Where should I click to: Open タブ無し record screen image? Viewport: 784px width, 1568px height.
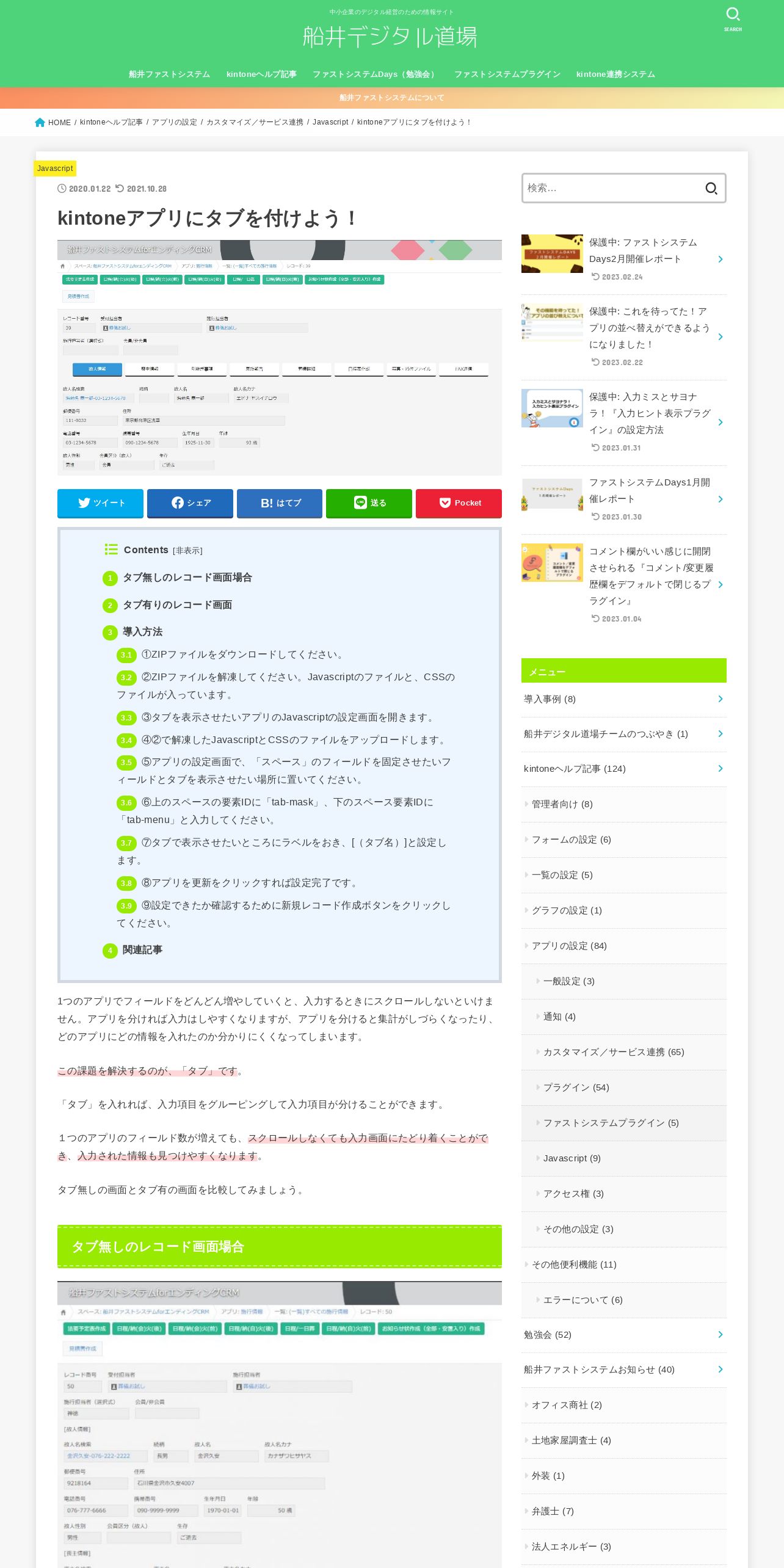(x=280, y=1424)
